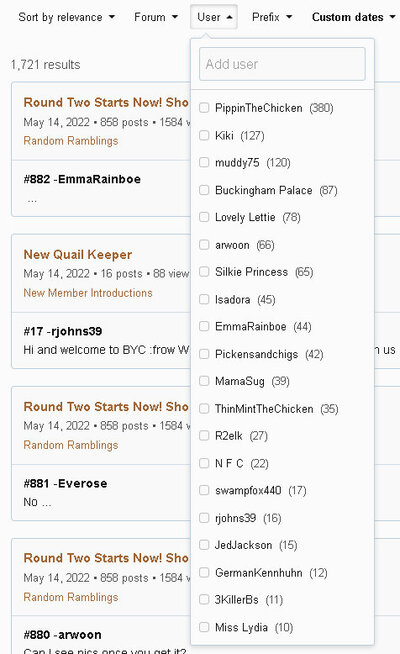Open the New Quail Keeper thread
This screenshot has height=654, width=400.
pyautogui.click(x=78, y=254)
